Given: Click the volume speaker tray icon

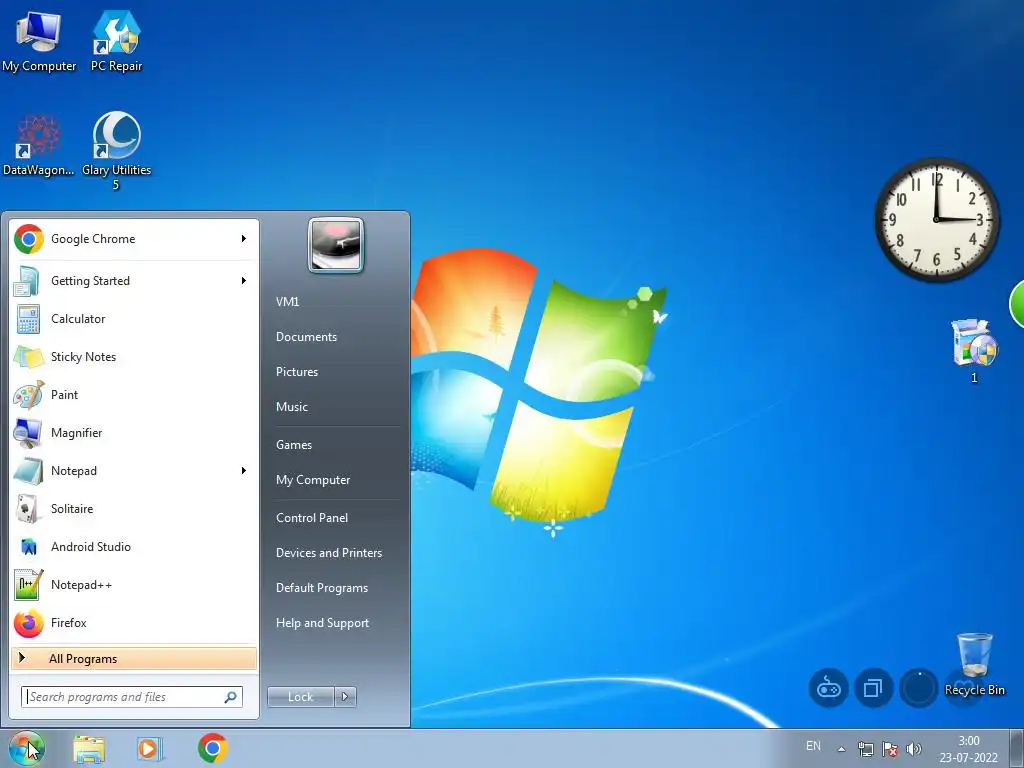Looking at the screenshot, I should tap(914, 749).
